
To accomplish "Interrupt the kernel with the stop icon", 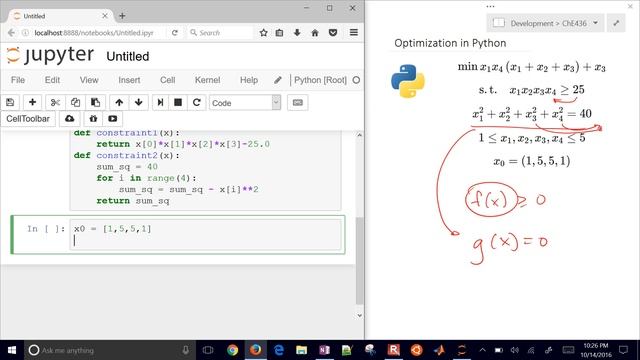I will [x=178, y=102].
